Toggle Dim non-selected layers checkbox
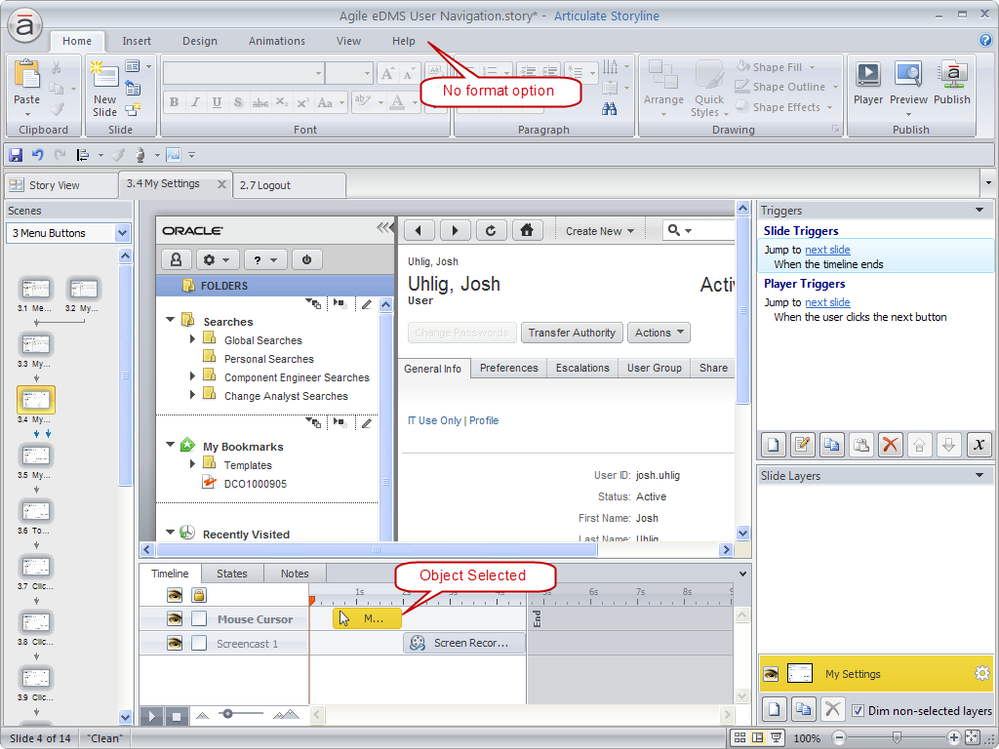 (859, 711)
